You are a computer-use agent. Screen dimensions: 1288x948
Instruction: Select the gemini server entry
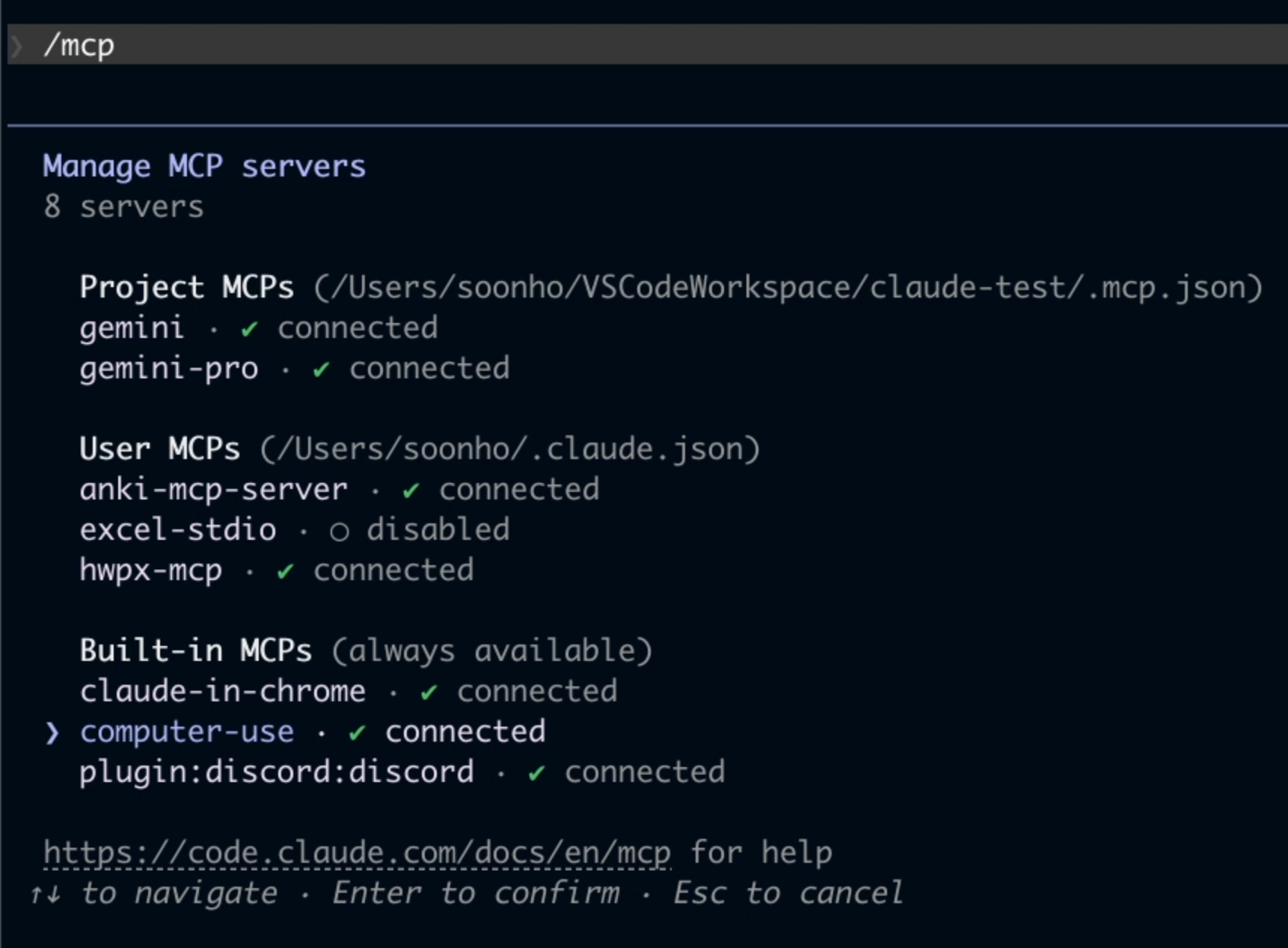(x=259, y=328)
